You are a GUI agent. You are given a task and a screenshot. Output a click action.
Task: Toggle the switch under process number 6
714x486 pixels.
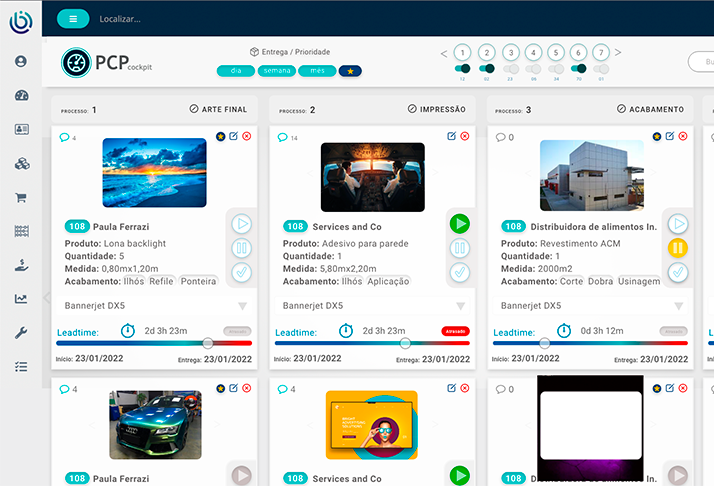tap(578, 68)
